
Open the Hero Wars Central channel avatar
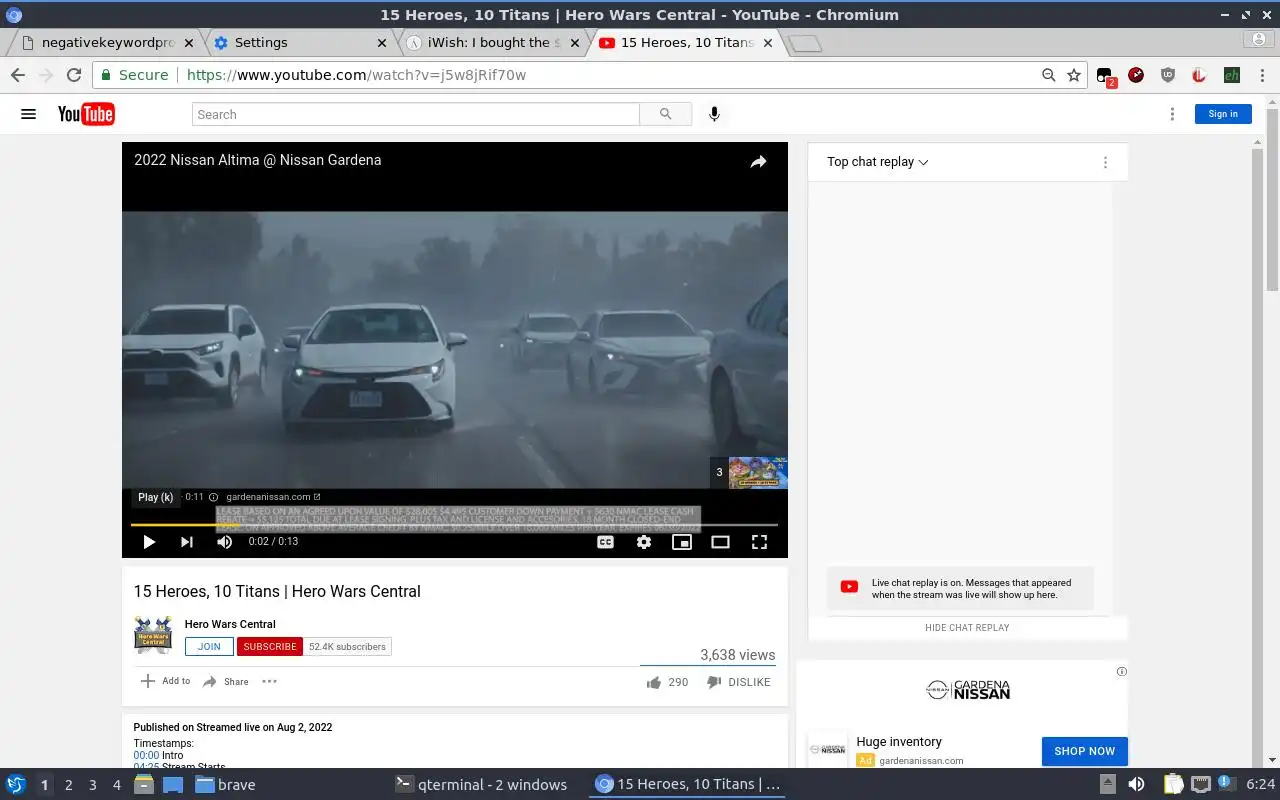pyautogui.click(x=153, y=635)
